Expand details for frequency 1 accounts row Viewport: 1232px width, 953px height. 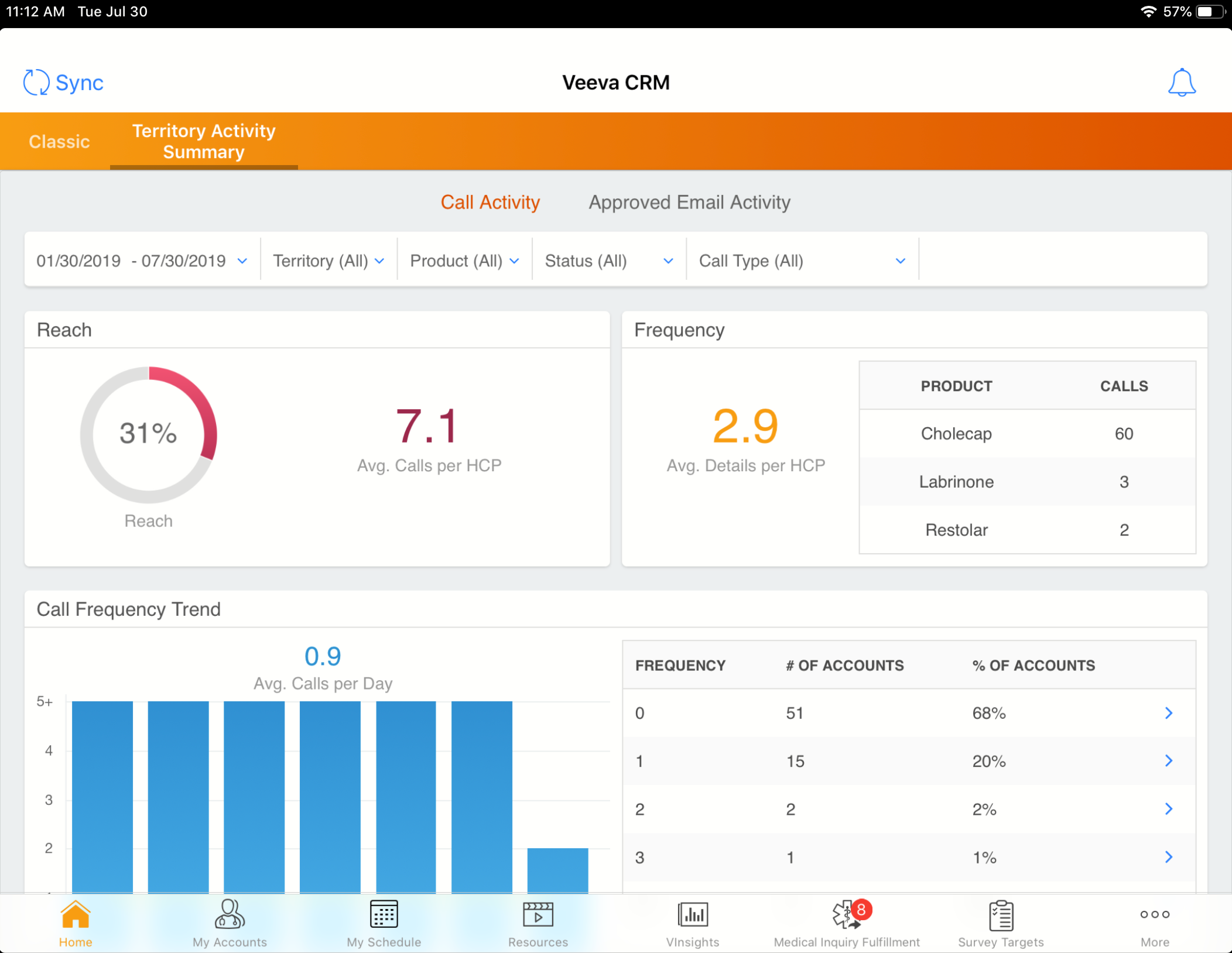pos(1169,761)
